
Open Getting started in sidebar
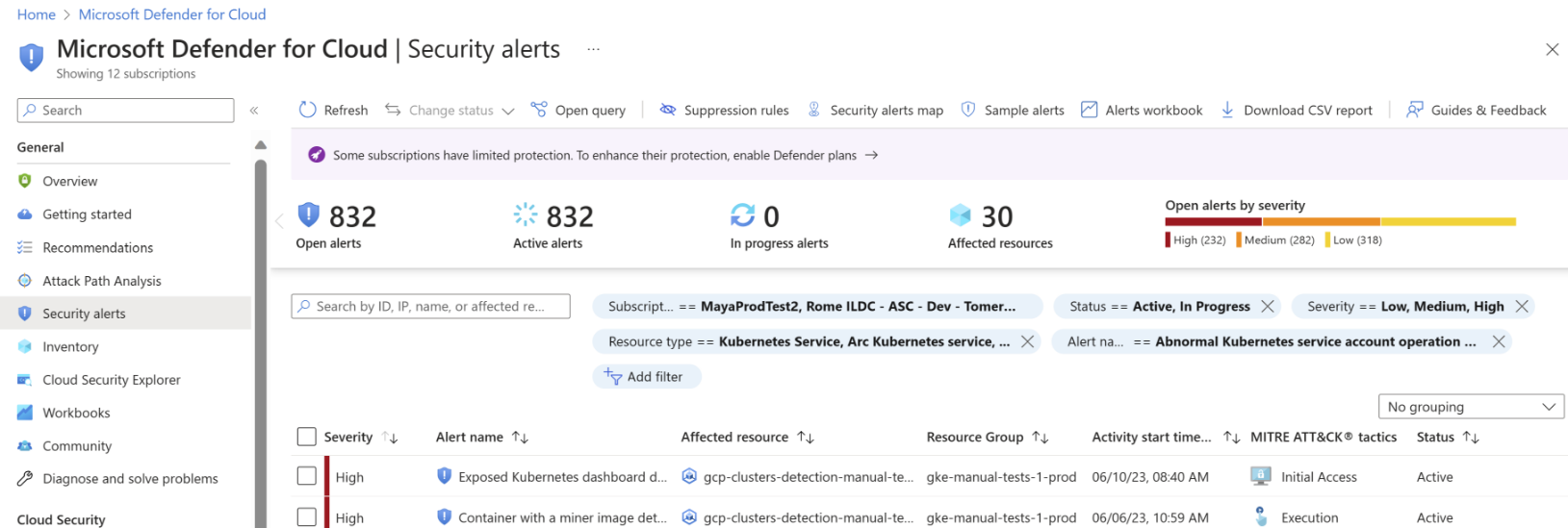[87, 214]
